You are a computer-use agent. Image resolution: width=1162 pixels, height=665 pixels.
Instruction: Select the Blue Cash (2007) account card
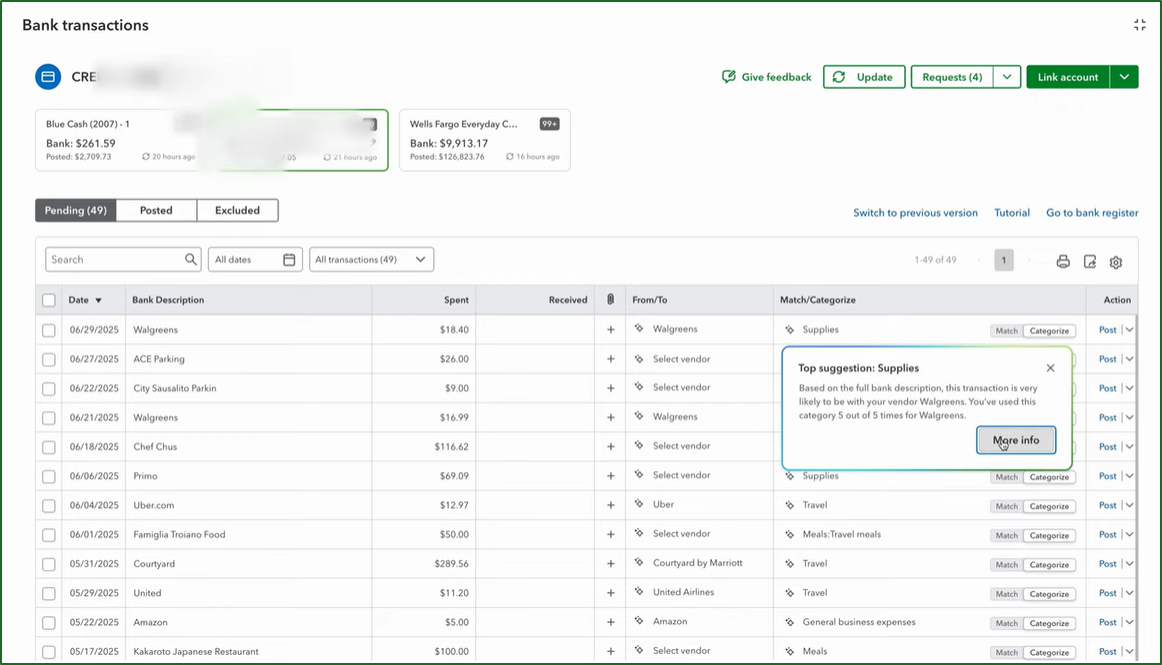[x=116, y=140]
